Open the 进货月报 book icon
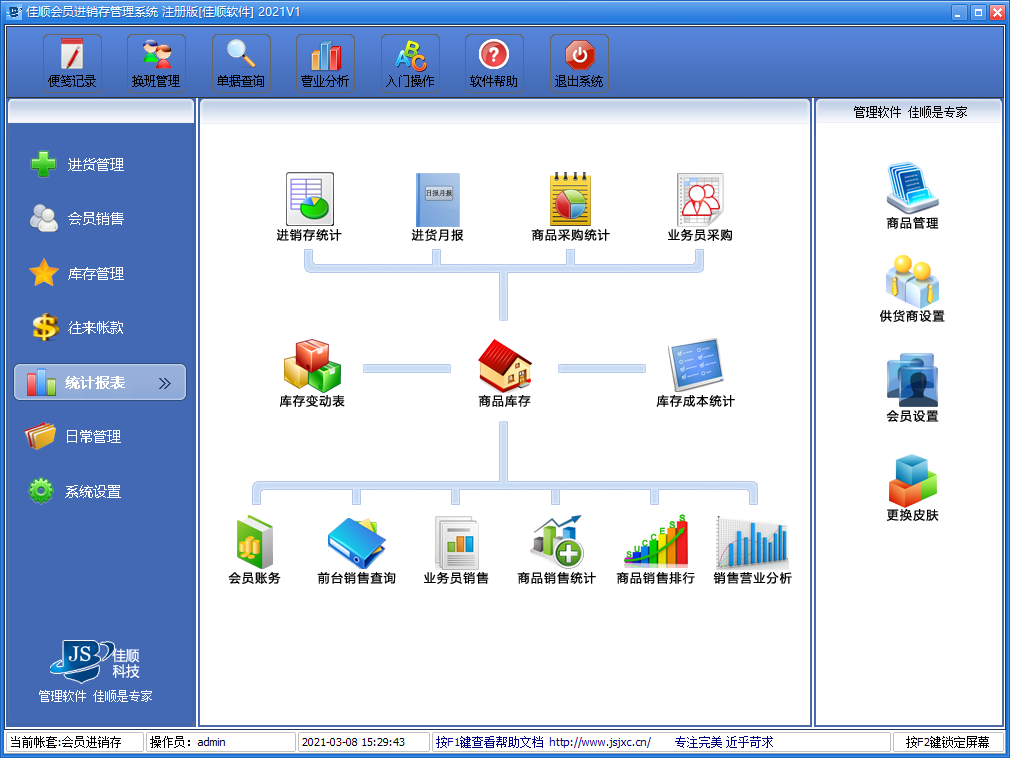 (437, 207)
